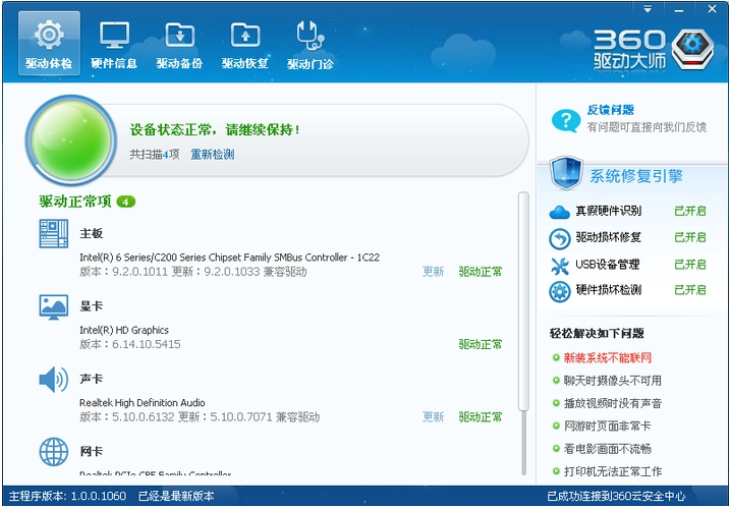Screen dimensions: 731x506
Task: Click the 主板 category label
Action: click(91, 233)
